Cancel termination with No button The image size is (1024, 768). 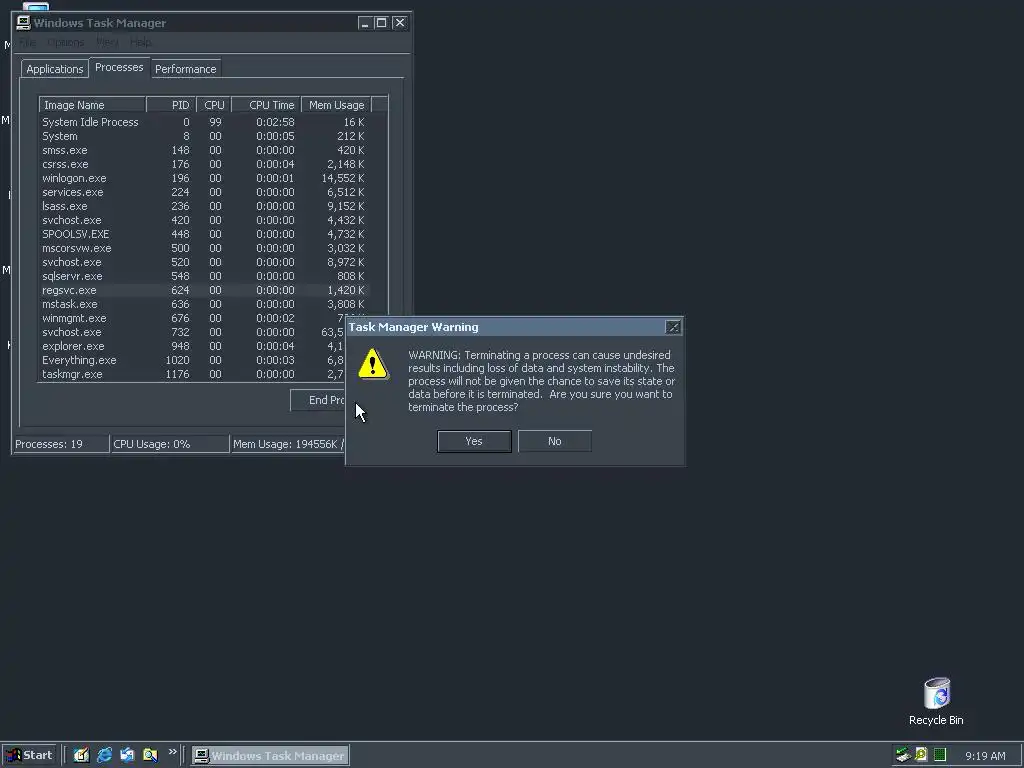pyautogui.click(x=554, y=441)
